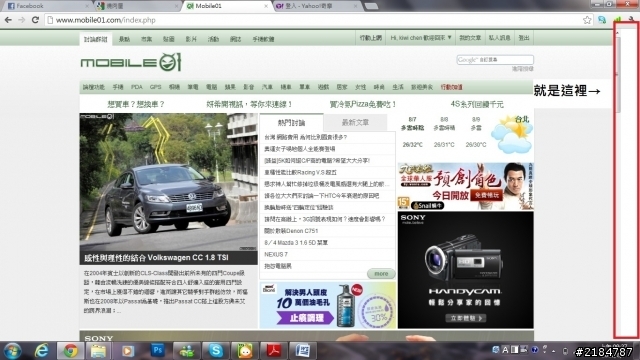Open the HTC discussion thread
640x360 pixels.
pyautogui.click(x=322, y=196)
